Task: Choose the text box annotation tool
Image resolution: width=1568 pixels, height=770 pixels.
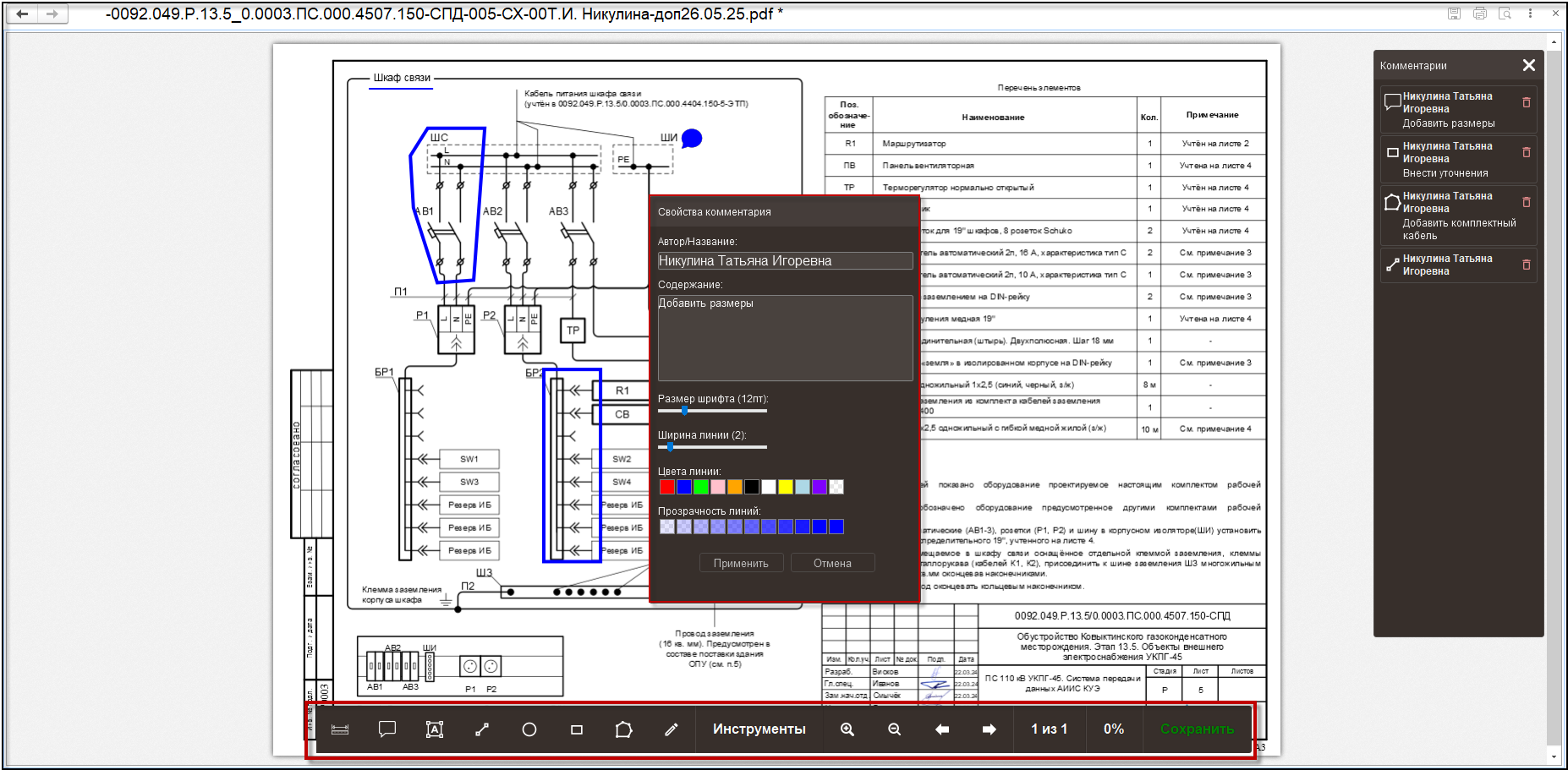Action: pos(435,729)
